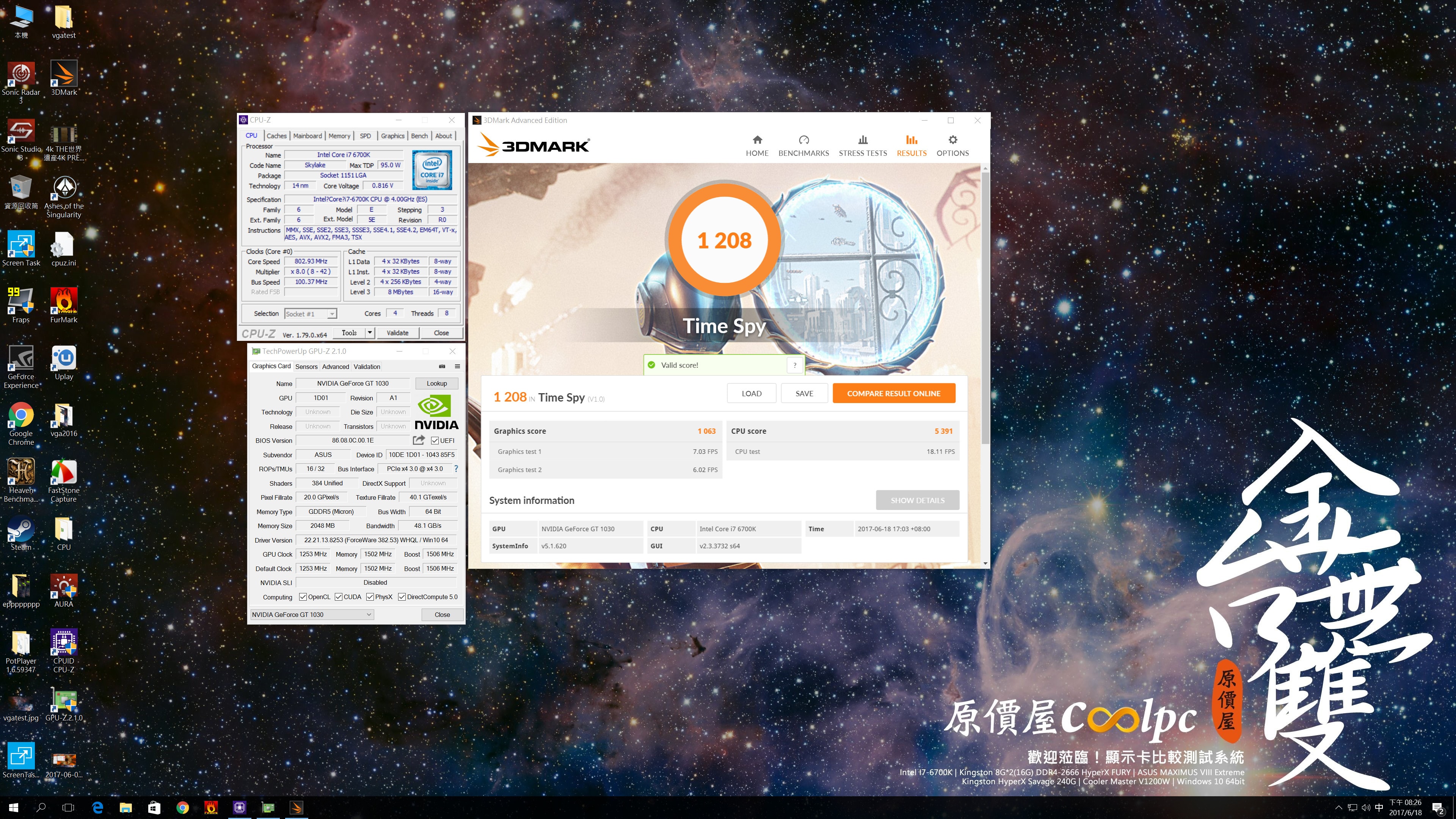This screenshot has width=1456, height=819.
Task: Open GPU-Z Sensors tab
Action: click(306, 366)
